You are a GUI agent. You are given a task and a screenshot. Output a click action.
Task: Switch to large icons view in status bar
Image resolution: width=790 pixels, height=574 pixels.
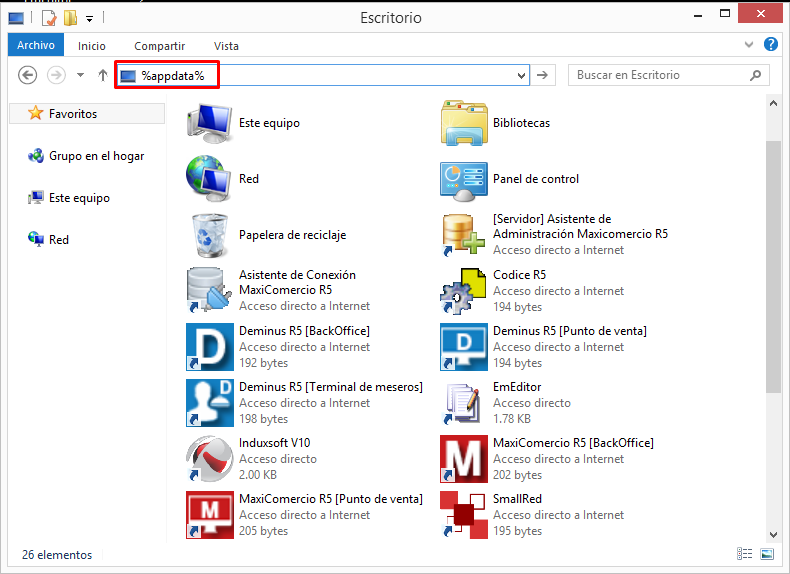[767, 554]
